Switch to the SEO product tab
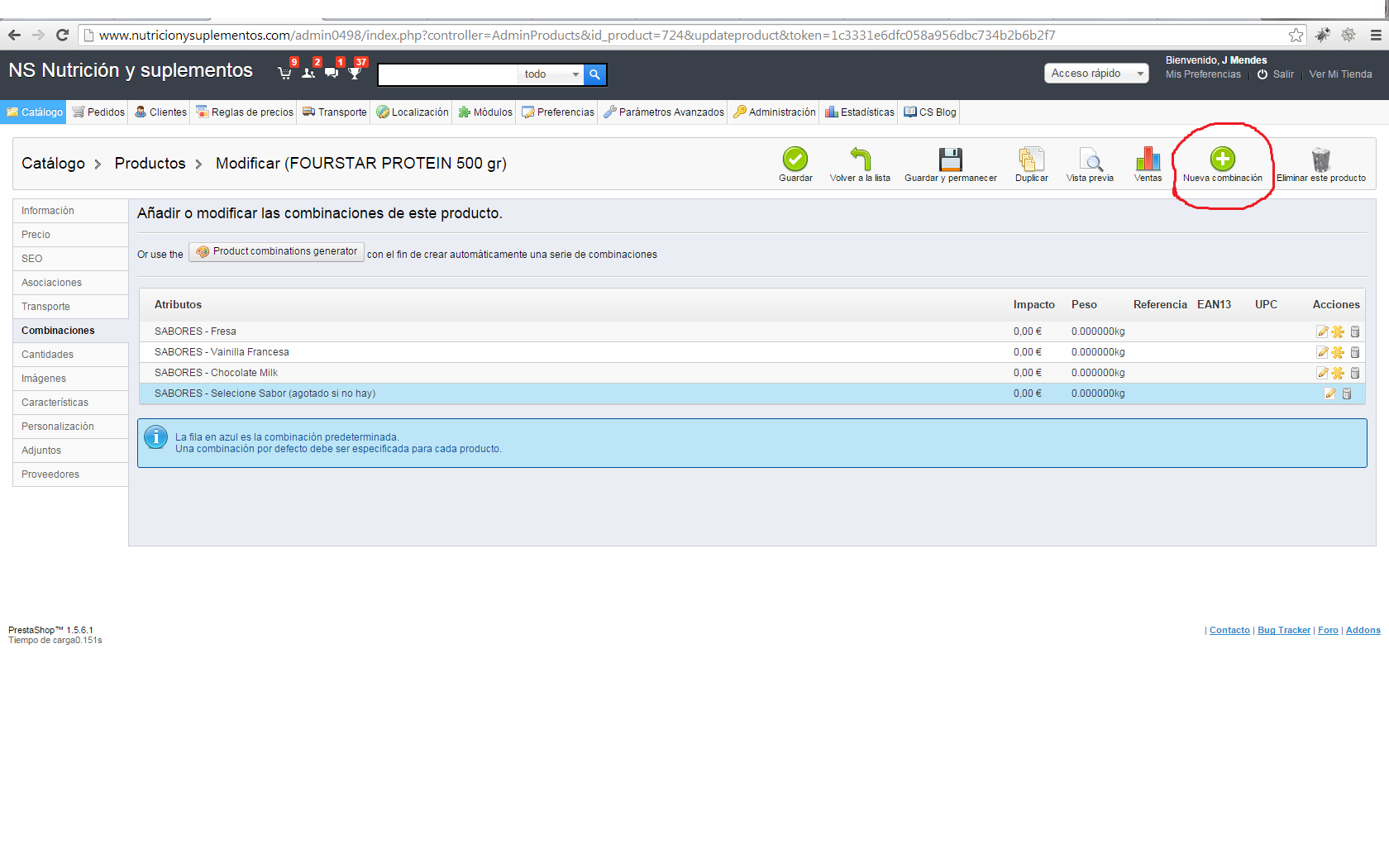Viewport: 1389px width, 868px height. [70, 259]
